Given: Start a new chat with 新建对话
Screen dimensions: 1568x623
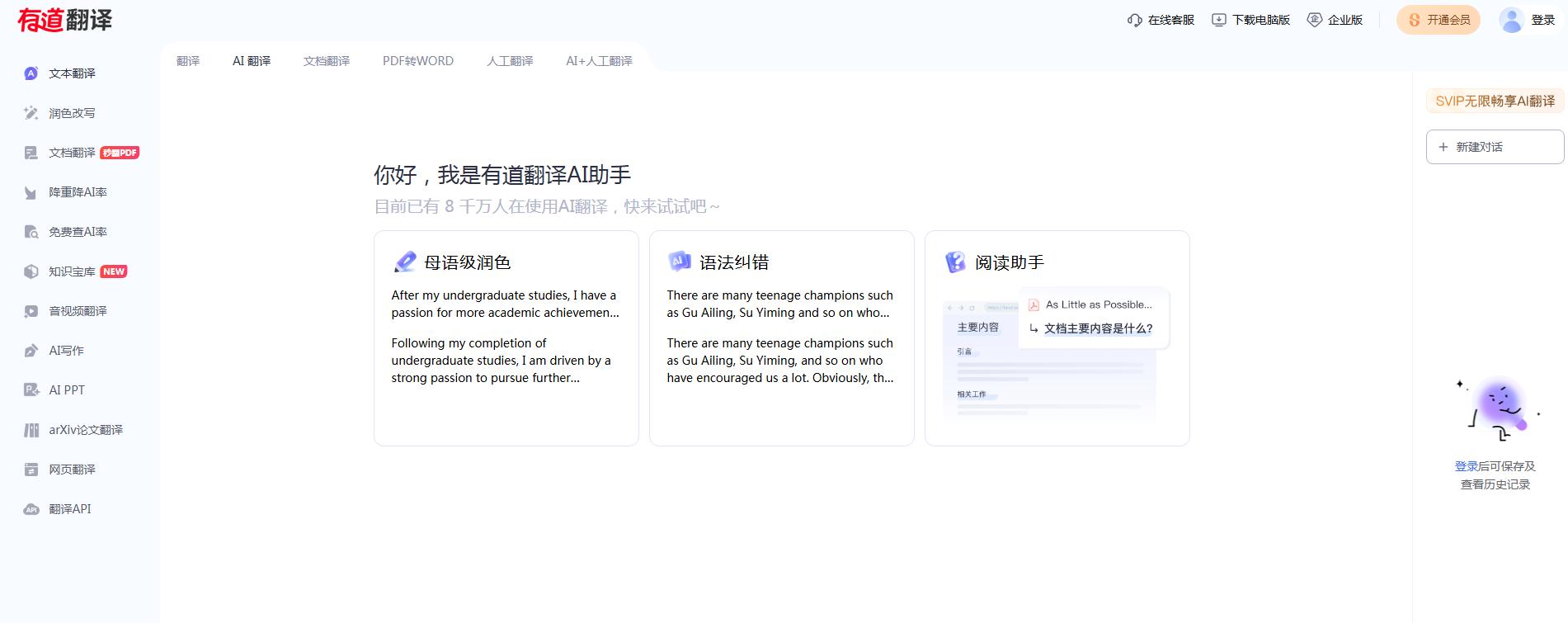Looking at the screenshot, I should 1495,147.
